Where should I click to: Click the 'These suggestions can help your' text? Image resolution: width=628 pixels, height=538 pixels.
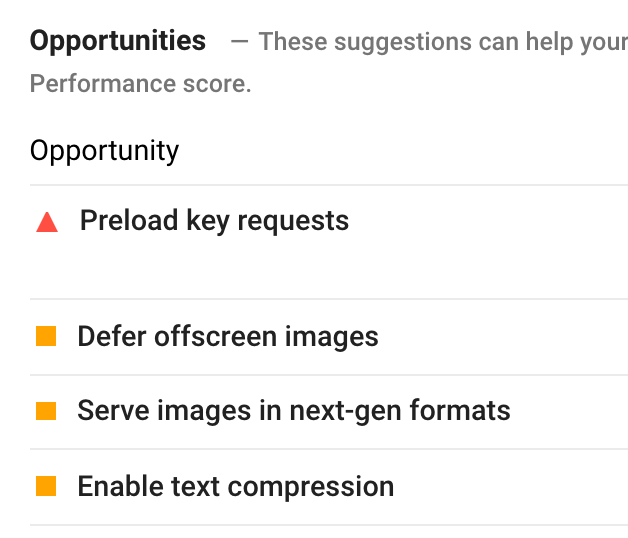pyautogui.click(x=442, y=42)
